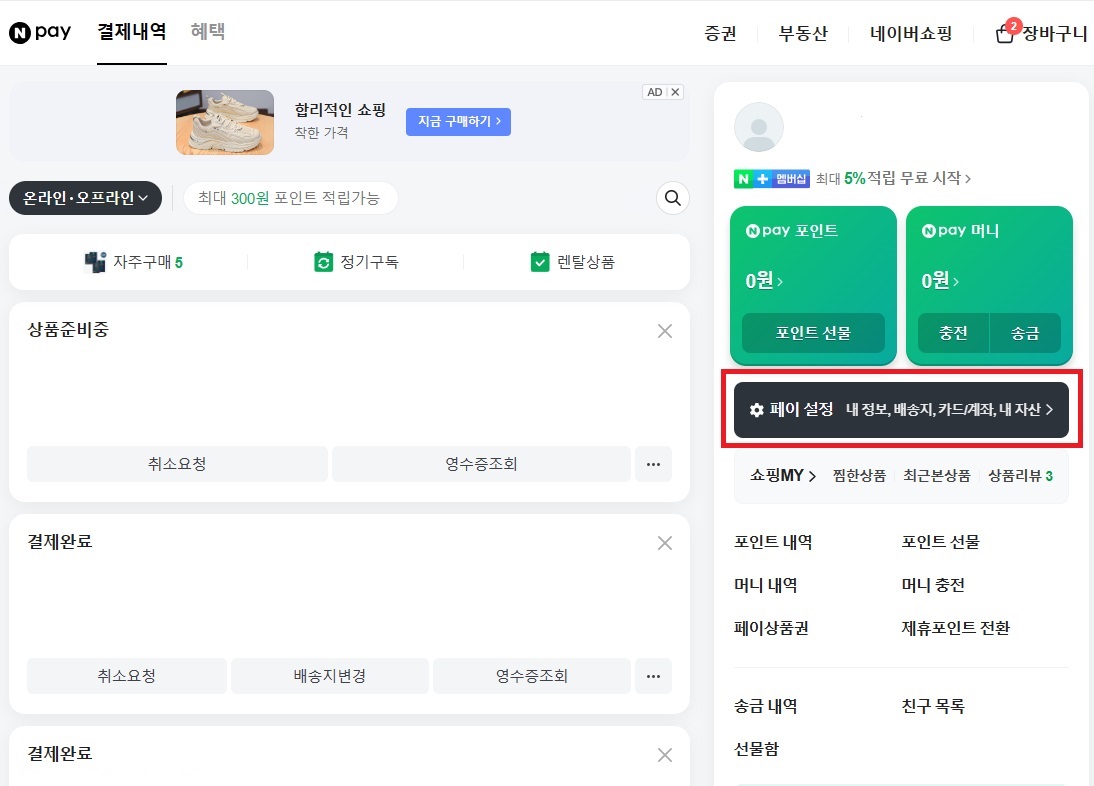Click the 300원 포인트 적립가능 pill
Viewport: 1094px width, 786px height.
coord(290,198)
